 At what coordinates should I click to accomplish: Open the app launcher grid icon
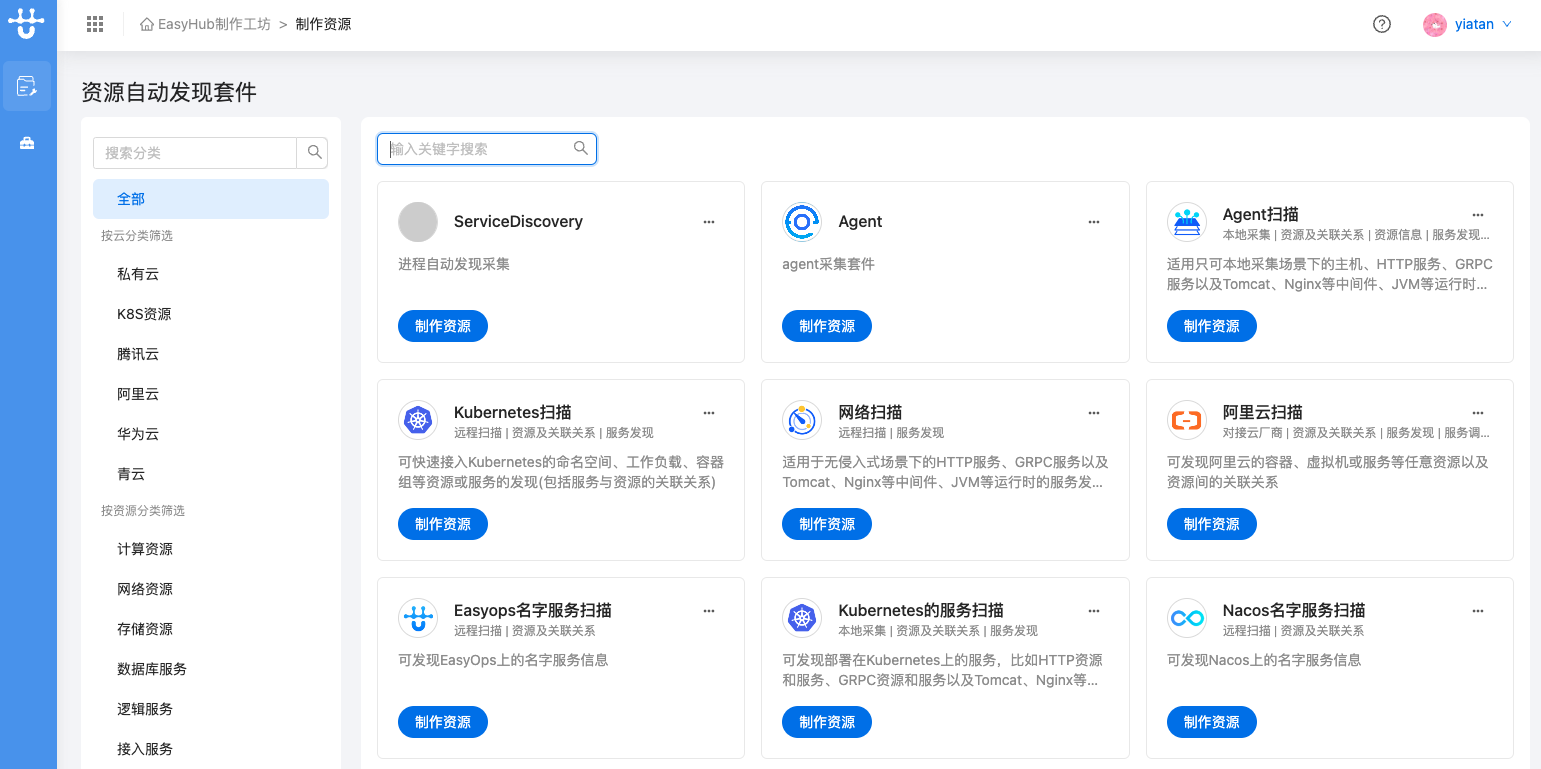[x=95, y=24]
